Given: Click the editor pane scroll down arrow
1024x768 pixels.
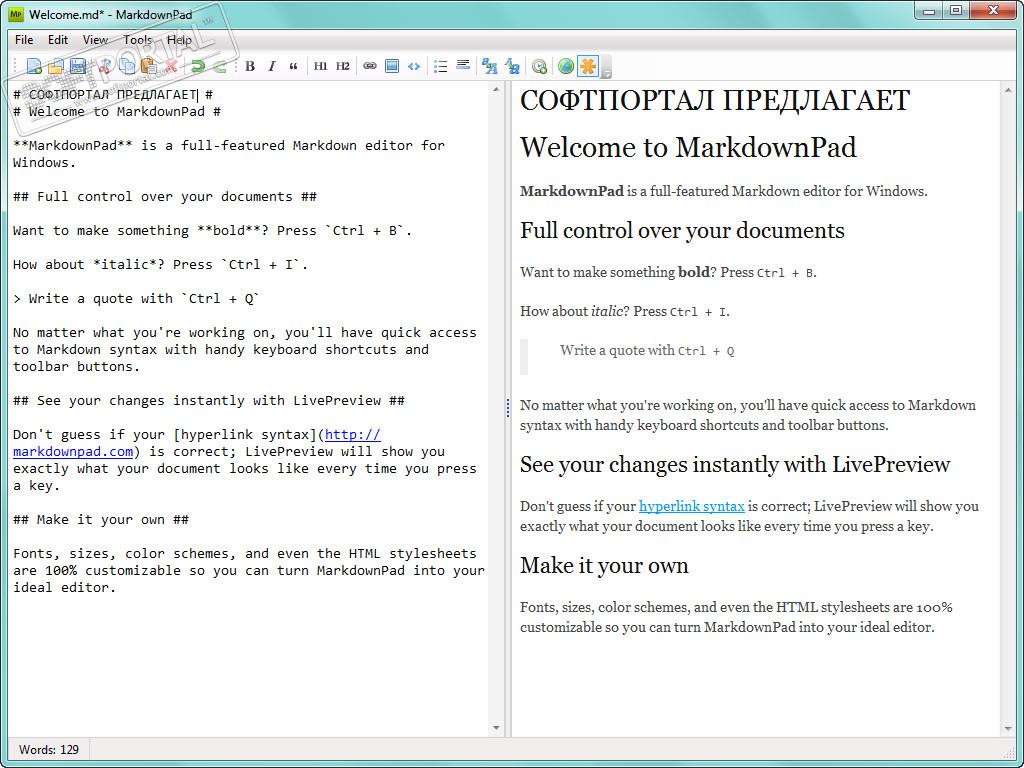Looking at the screenshot, I should [x=496, y=728].
